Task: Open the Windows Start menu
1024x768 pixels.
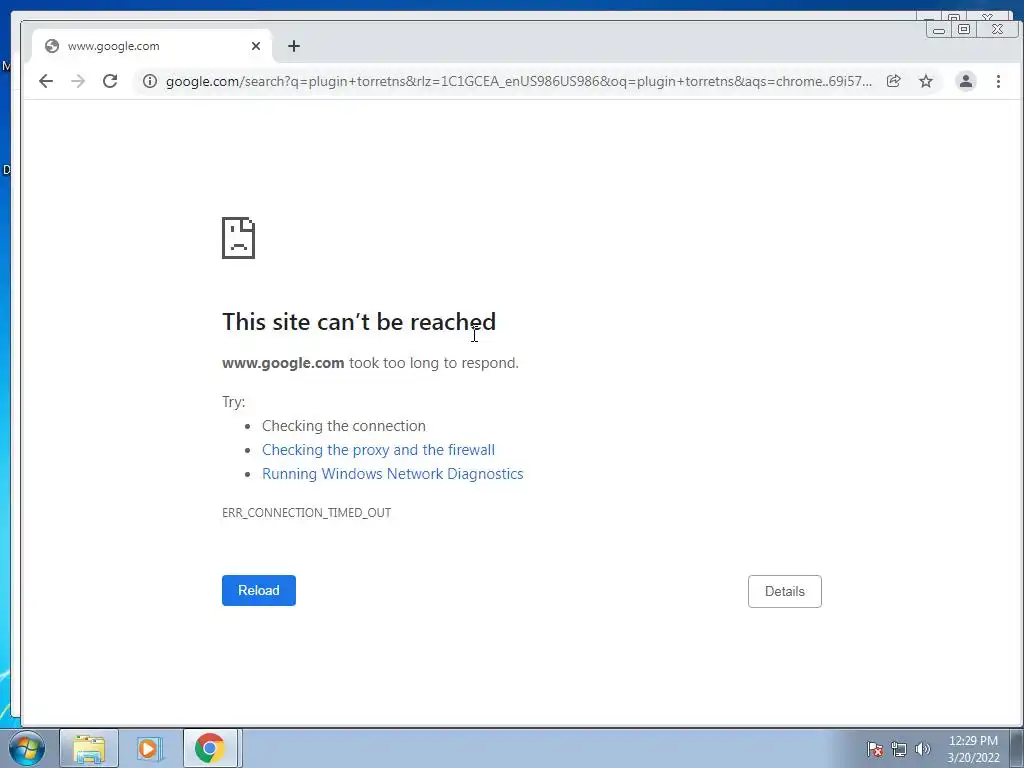Action: click(26, 748)
